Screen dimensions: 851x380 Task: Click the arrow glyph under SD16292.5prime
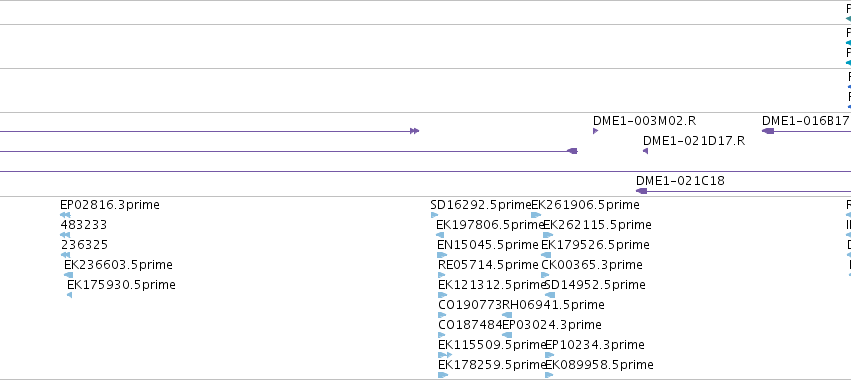[x=434, y=215]
